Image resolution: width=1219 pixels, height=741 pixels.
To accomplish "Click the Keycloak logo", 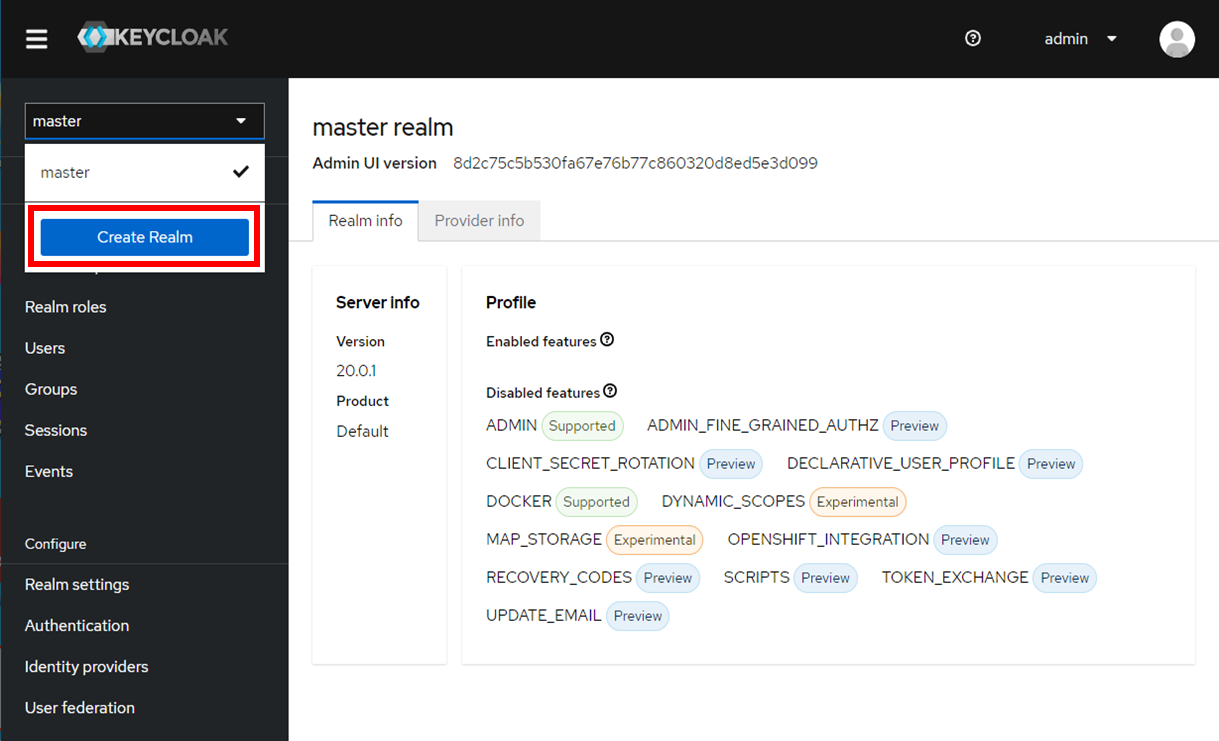I will click(152, 38).
